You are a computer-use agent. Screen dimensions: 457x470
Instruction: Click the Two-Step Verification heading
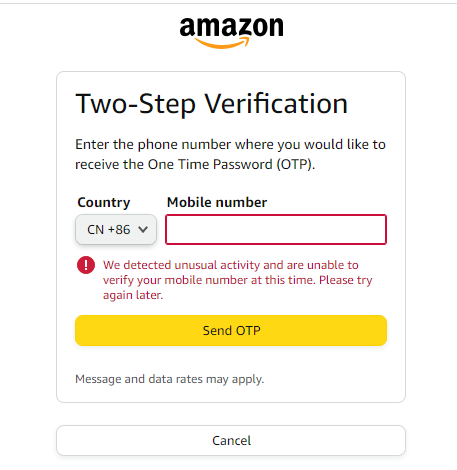click(x=212, y=104)
